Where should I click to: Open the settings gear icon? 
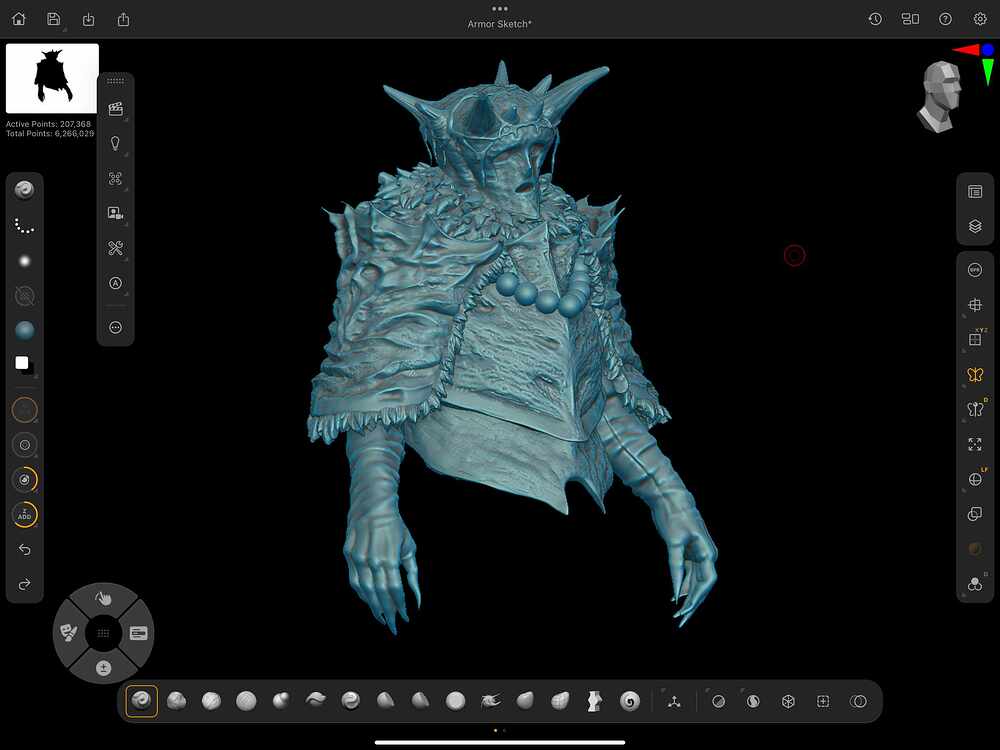[980, 19]
